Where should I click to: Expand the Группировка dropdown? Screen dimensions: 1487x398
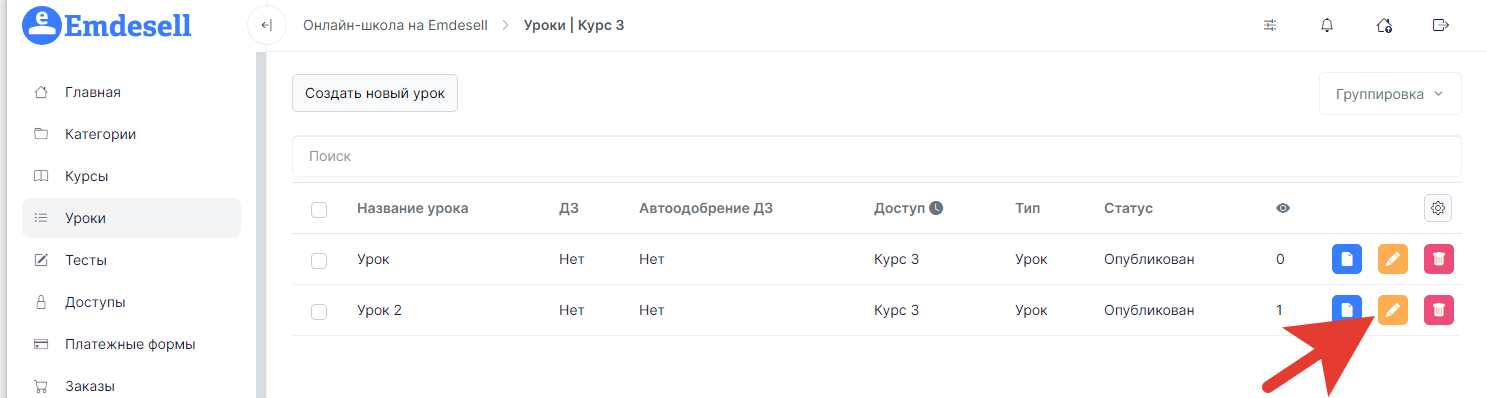pos(1390,94)
